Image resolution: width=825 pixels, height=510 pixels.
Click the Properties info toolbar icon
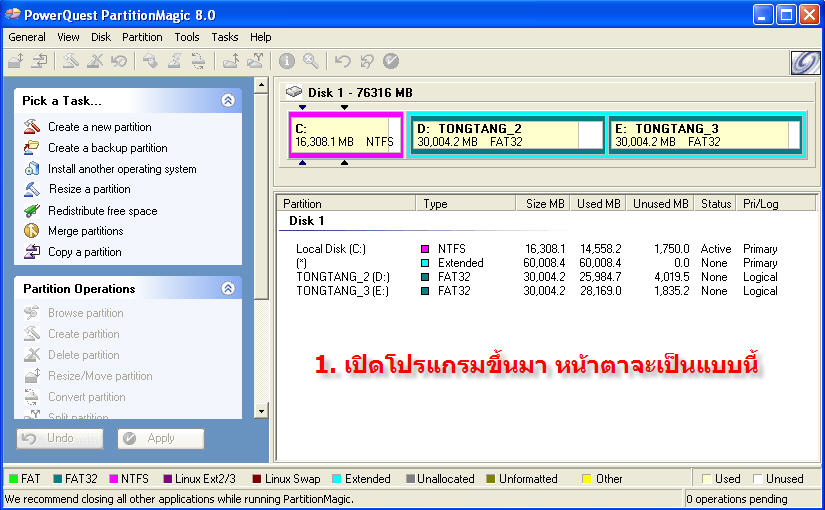[287, 62]
